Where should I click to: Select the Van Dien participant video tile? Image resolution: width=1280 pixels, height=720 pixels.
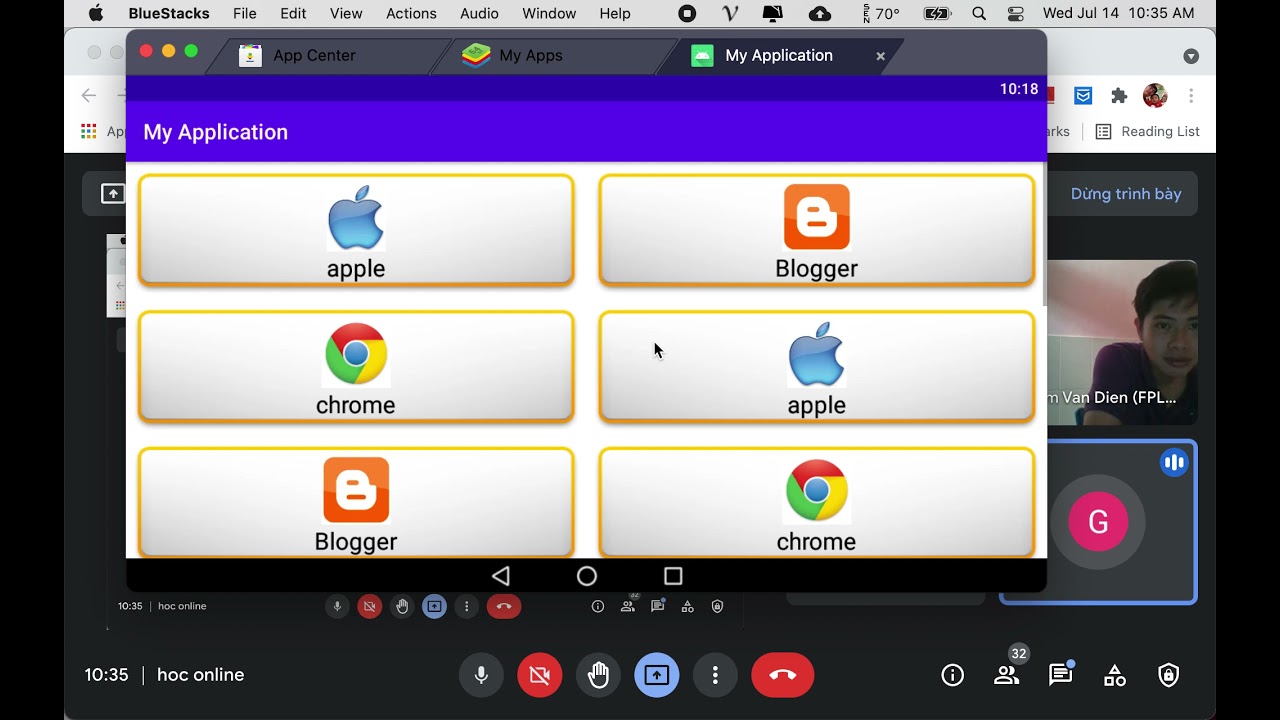coord(1122,342)
